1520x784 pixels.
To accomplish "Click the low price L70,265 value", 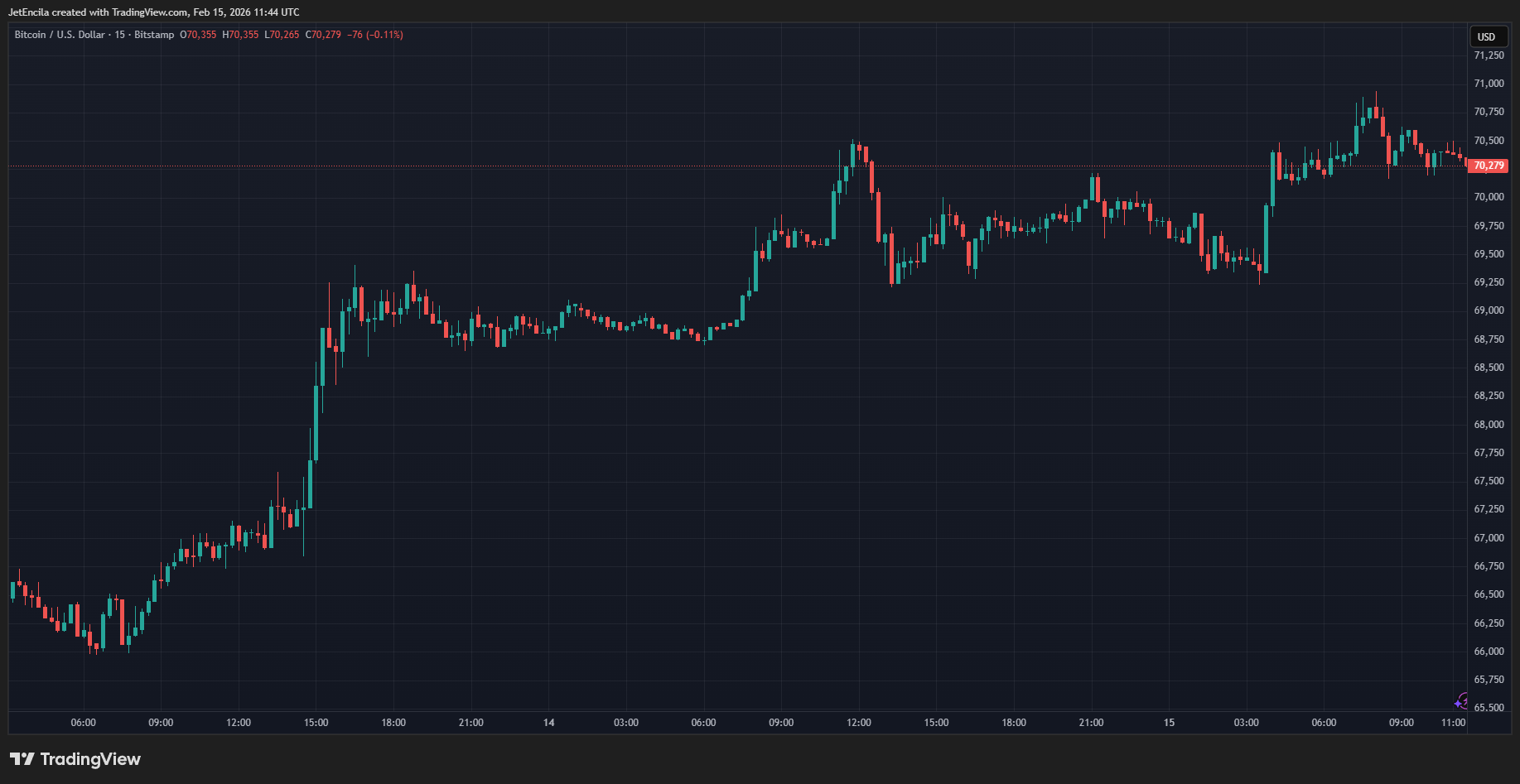I will (x=282, y=35).
